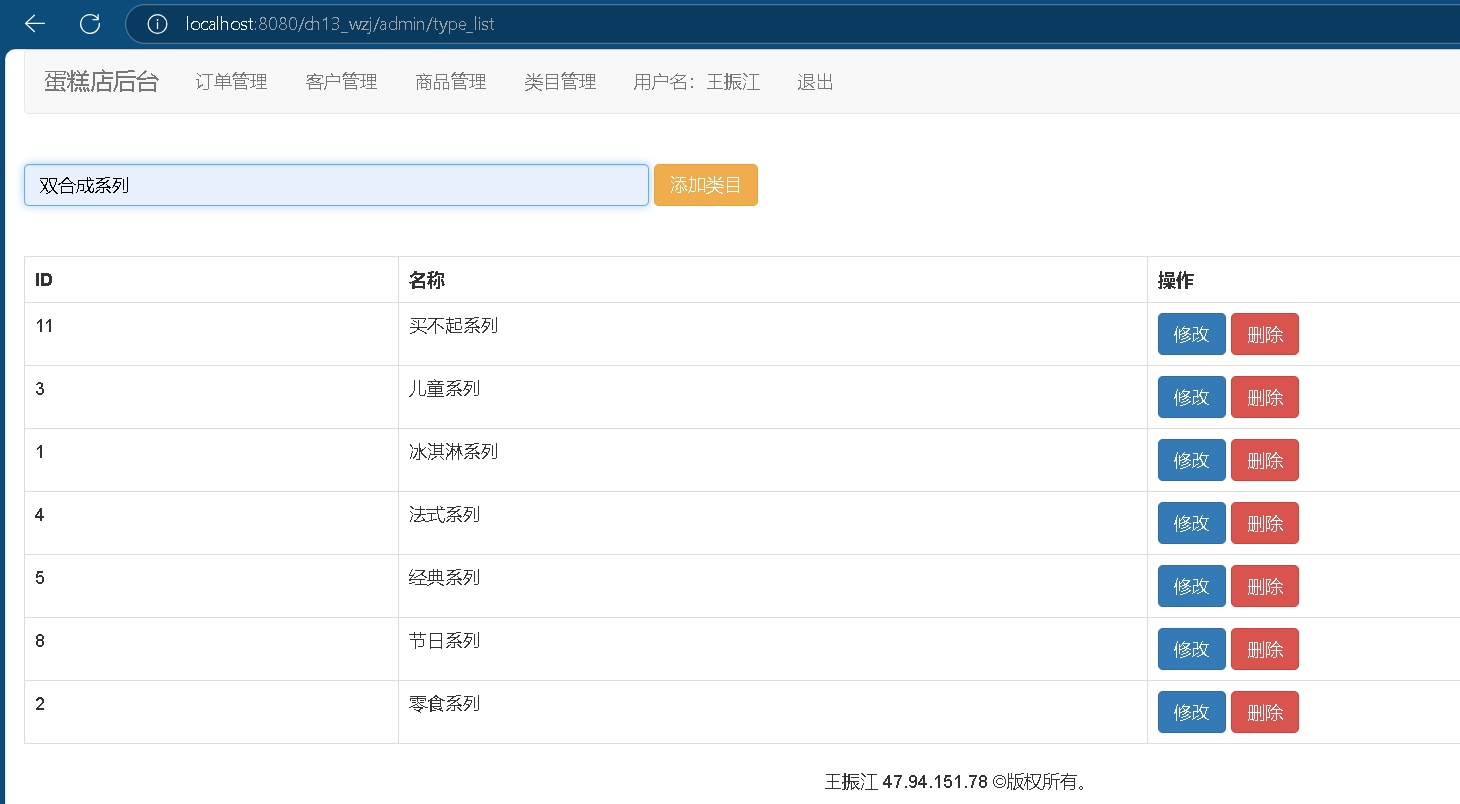Screen dimensions: 1460x804
Task: Open the 商品管理 menu item
Action: point(451,82)
